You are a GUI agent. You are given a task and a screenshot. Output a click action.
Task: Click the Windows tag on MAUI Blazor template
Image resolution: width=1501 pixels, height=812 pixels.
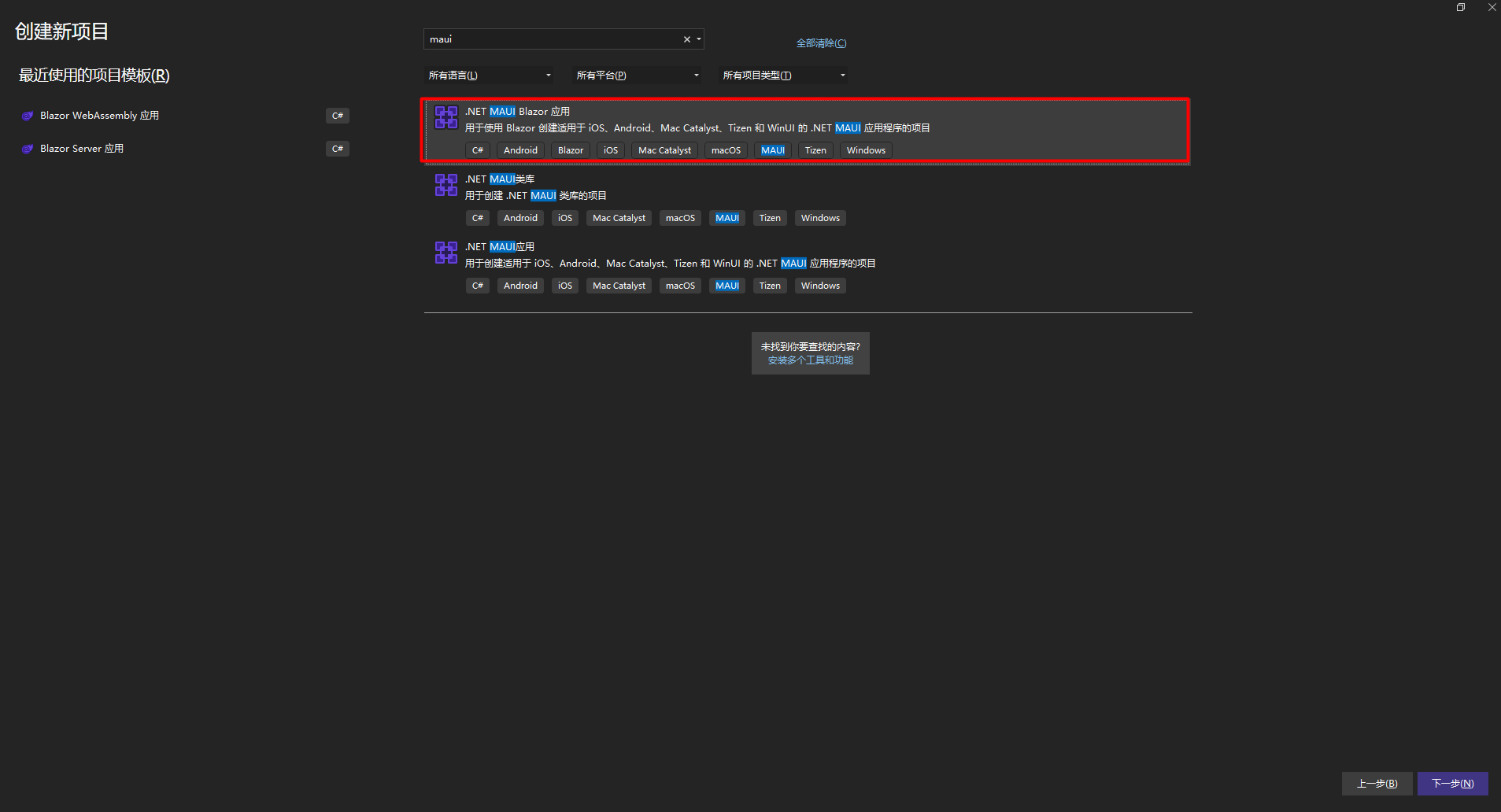(866, 150)
